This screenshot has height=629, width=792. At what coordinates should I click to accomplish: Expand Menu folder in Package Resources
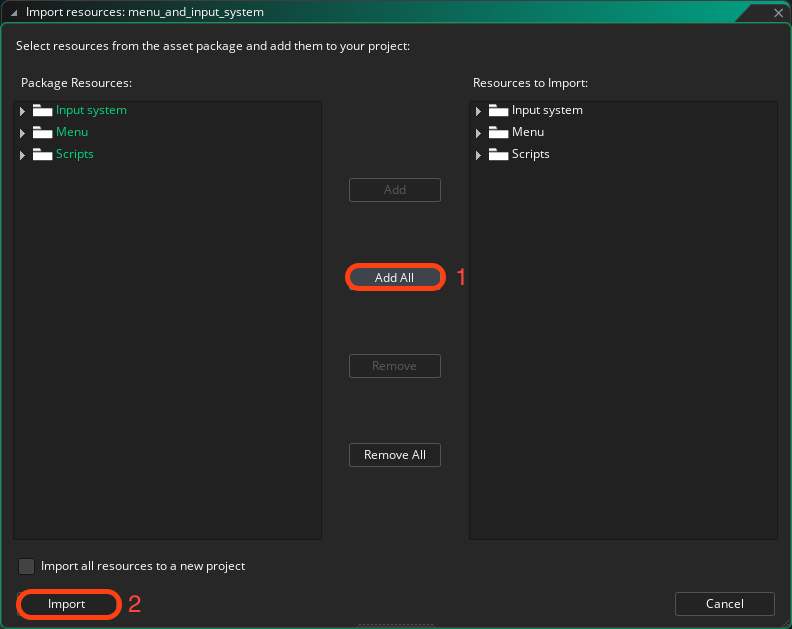click(22, 133)
